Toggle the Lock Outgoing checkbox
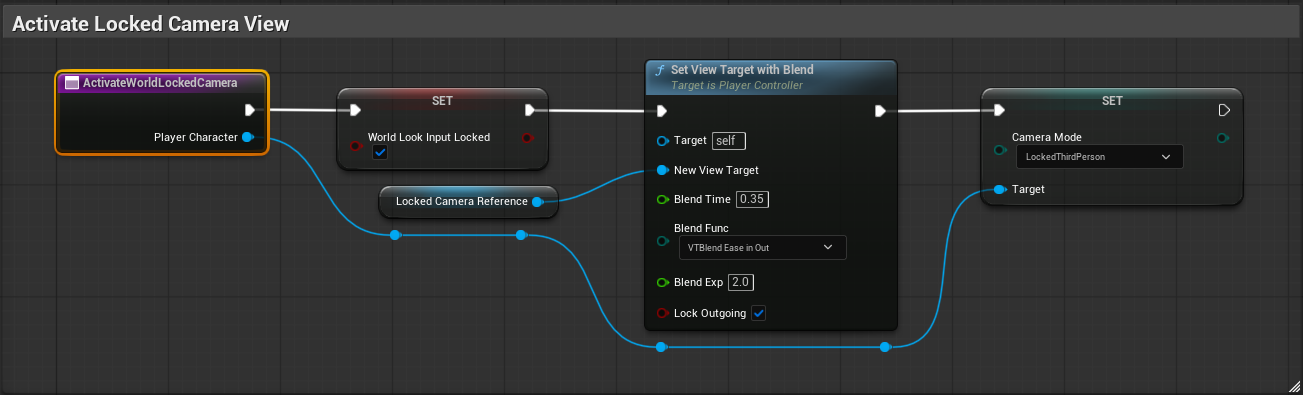This screenshot has width=1303, height=395. pyautogui.click(x=759, y=313)
